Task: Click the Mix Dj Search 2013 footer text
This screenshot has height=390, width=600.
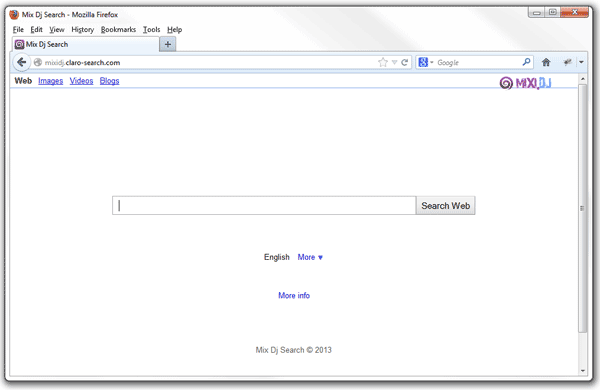Action: 293,350
